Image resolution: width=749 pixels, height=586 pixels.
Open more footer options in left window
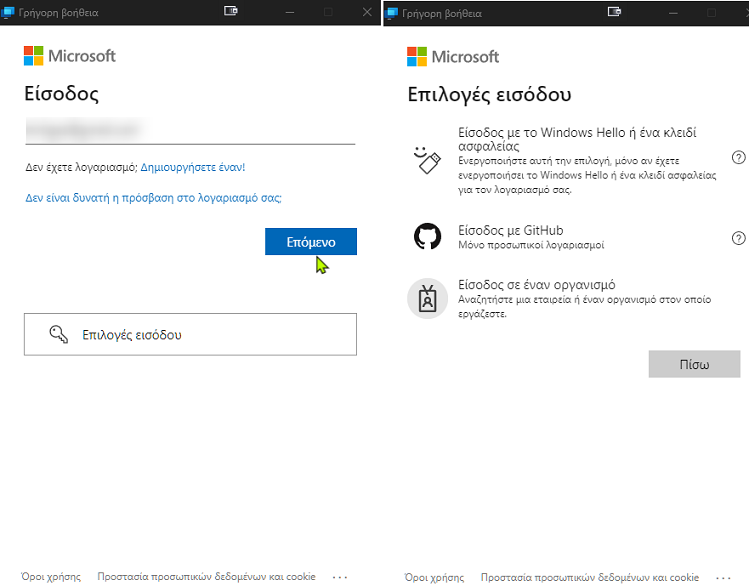point(340,577)
